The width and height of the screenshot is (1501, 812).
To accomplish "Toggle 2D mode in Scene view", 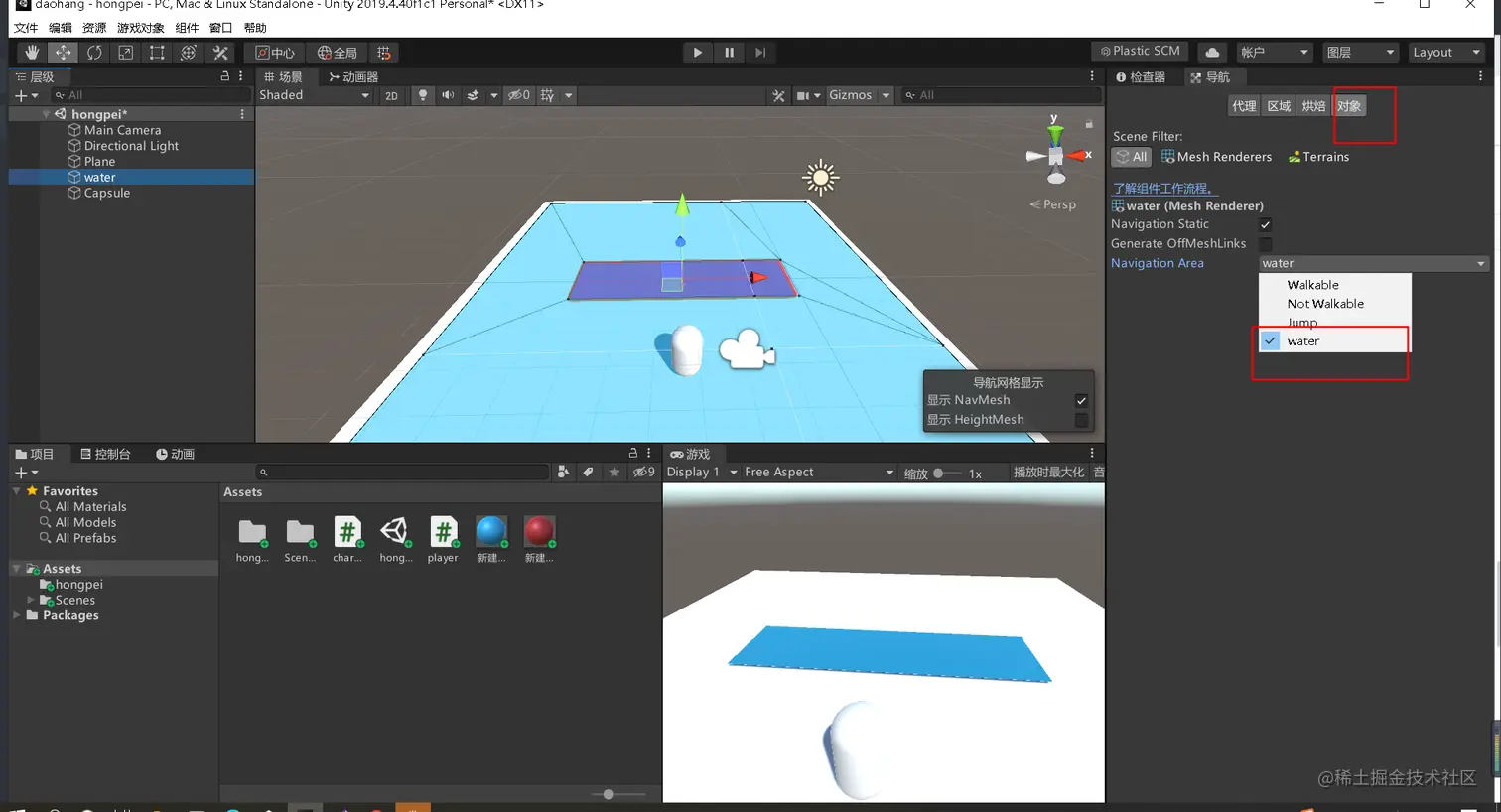I will click(391, 95).
